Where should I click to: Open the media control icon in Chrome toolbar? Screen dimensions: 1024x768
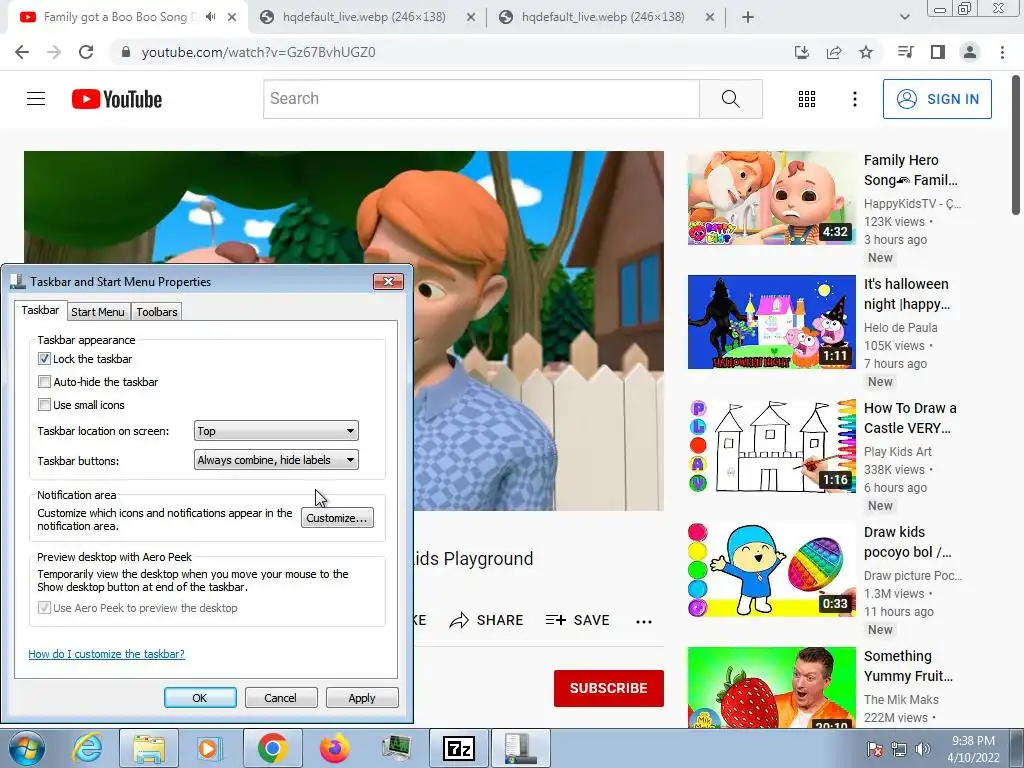905,52
